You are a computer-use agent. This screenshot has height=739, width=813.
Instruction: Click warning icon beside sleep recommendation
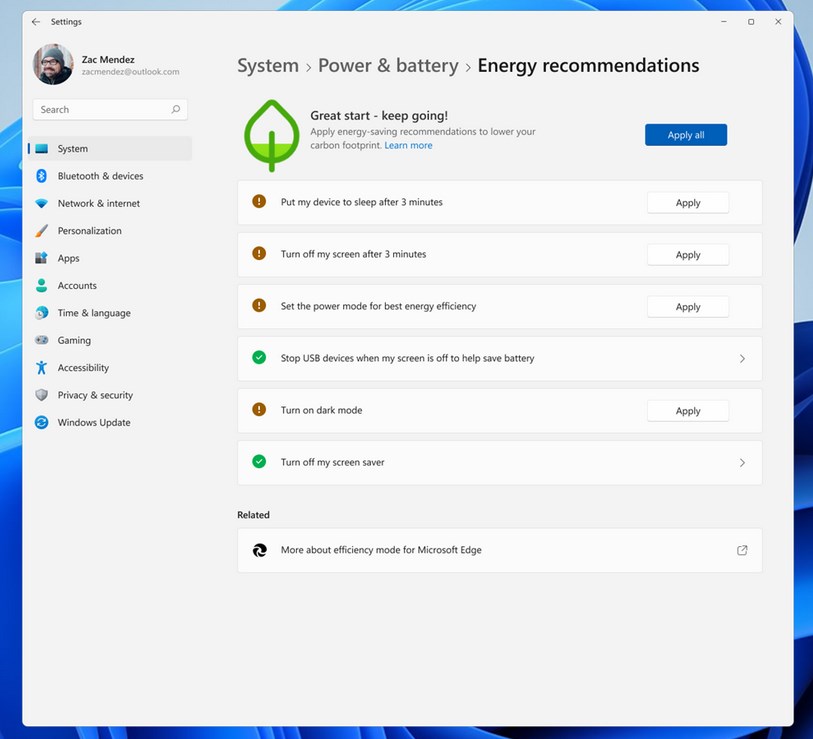pyautogui.click(x=259, y=201)
